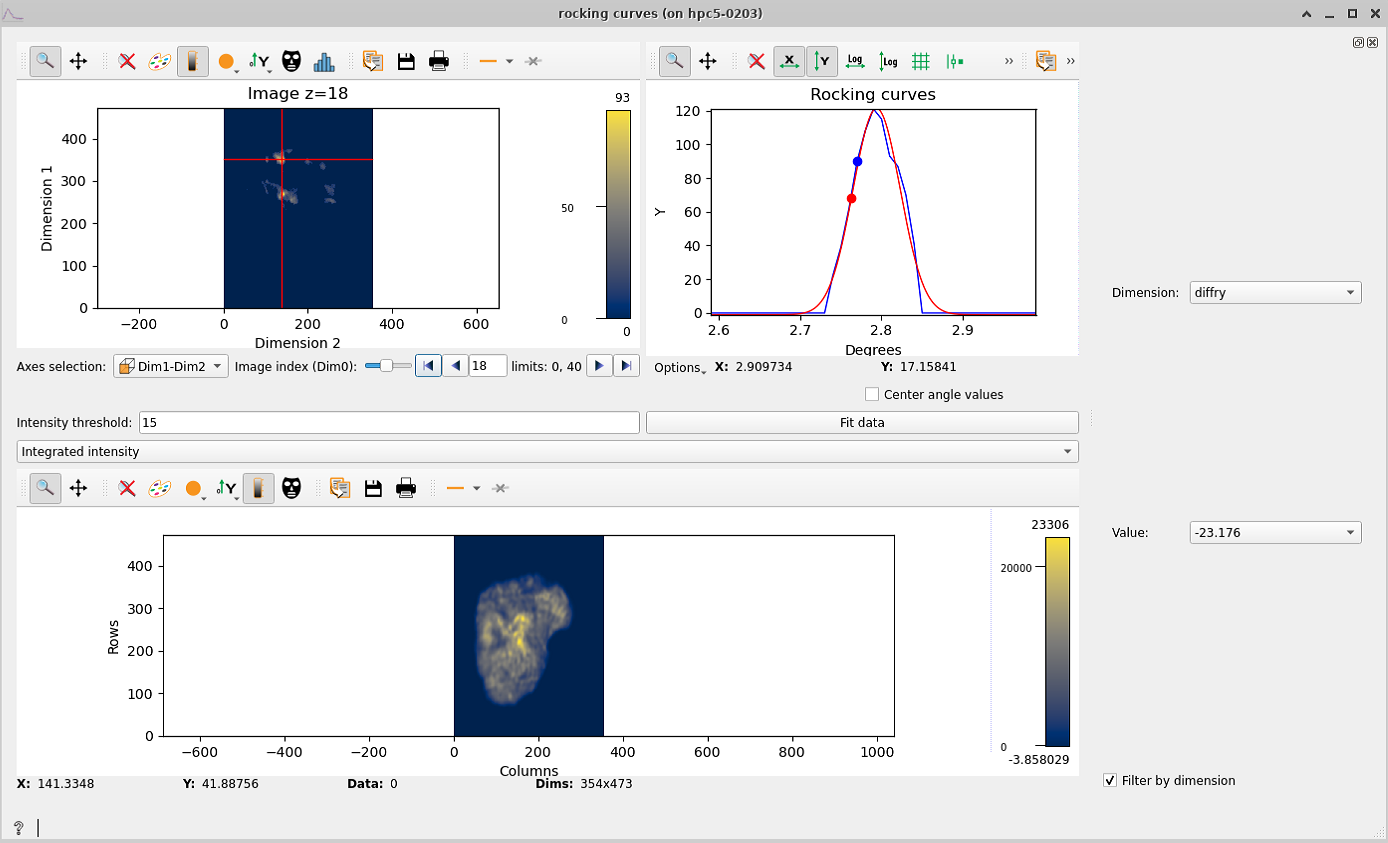This screenshot has width=1388, height=843.
Task: Open the Integrated intensity map selector
Action: click(x=548, y=452)
